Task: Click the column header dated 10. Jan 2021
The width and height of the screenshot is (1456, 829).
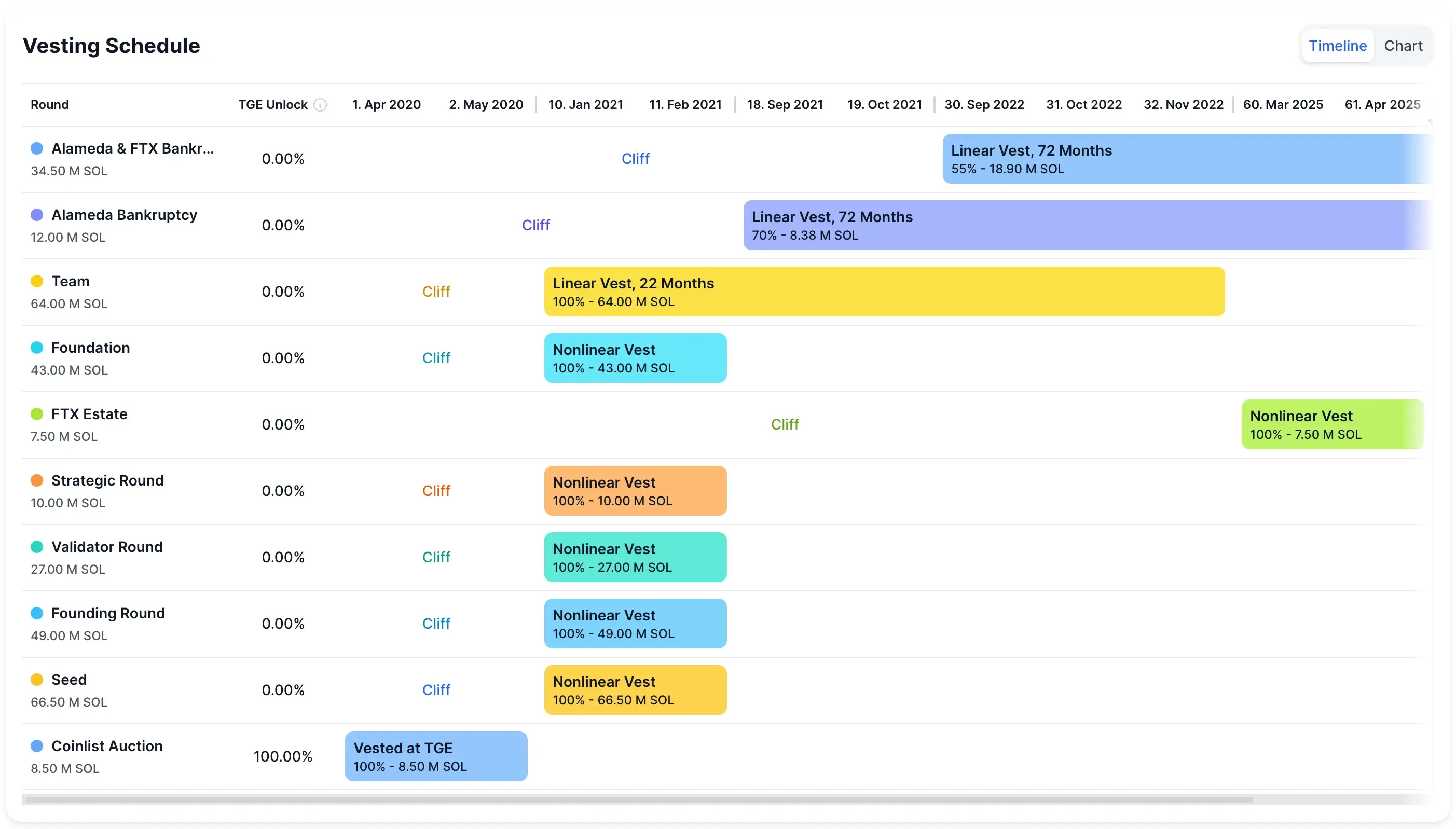Action: [585, 104]
